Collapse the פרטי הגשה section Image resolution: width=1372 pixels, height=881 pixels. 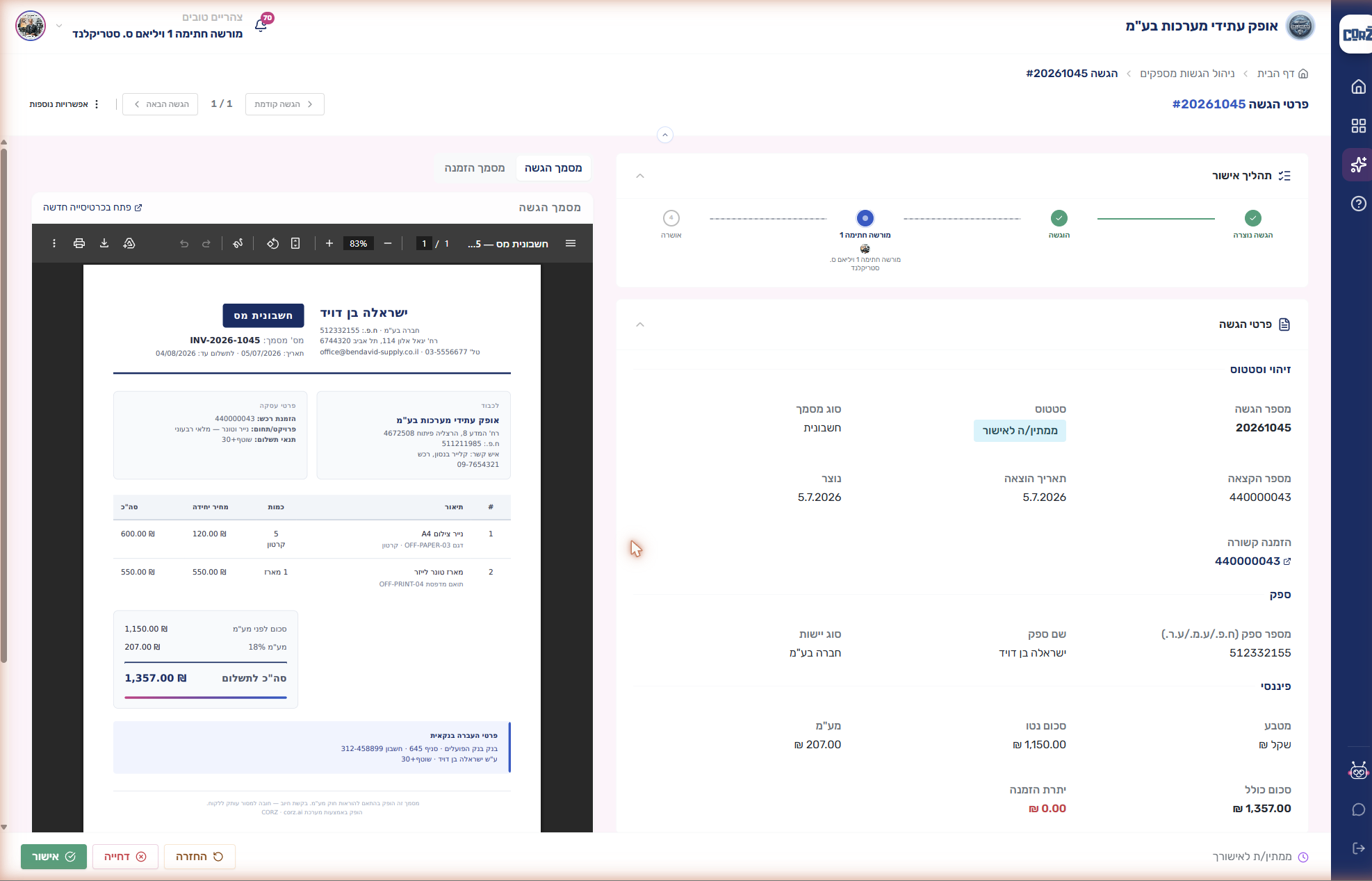pos(640,324)
